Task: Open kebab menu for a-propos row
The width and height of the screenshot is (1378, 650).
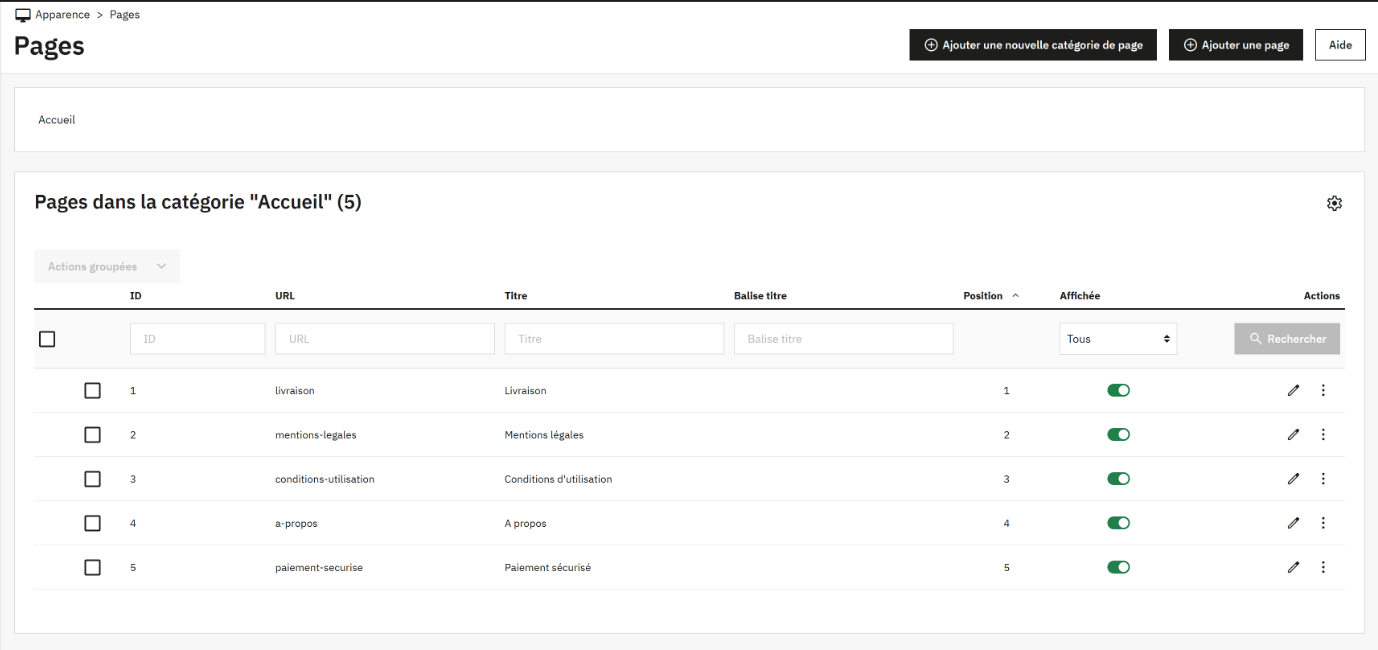Action: 1323,523
